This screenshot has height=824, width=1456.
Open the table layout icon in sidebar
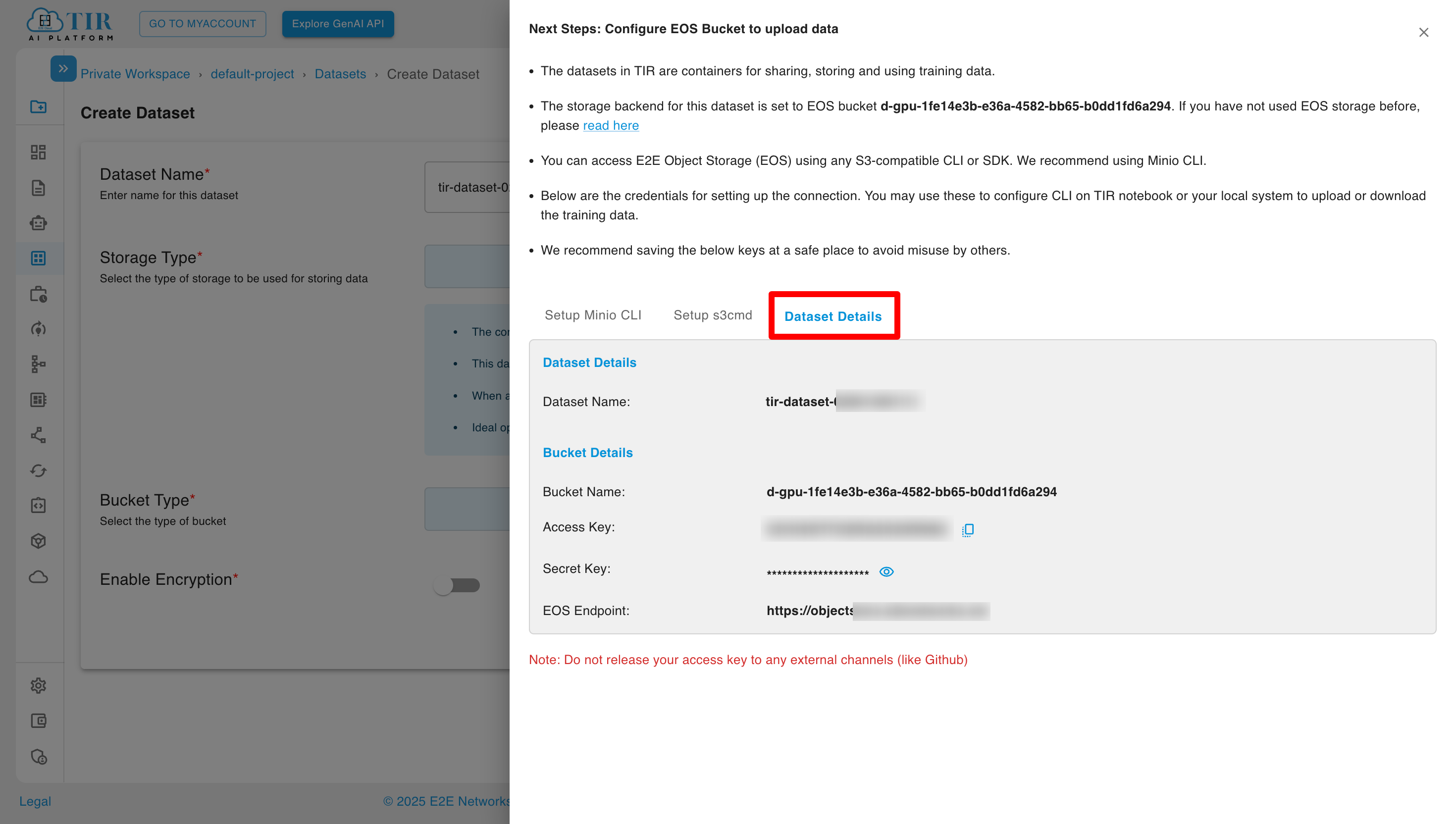pos(39,400)
